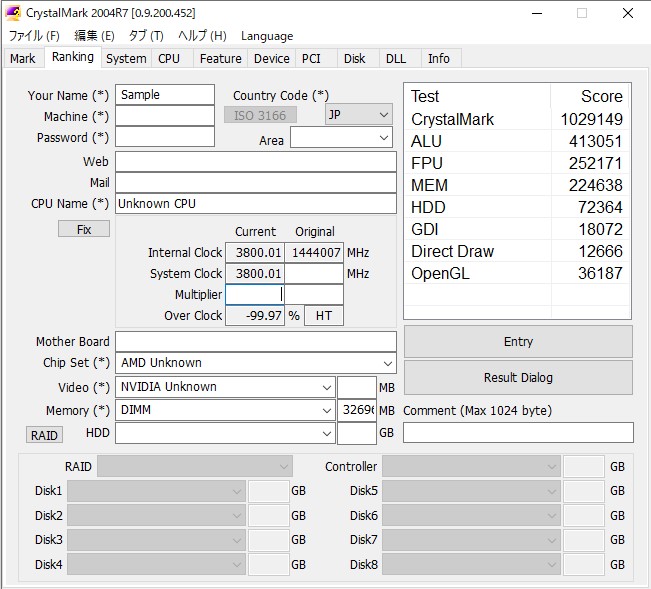Click the Memory size MB field
Image resolution: width=651 pixels, height=589 pixels.
(x=357, y=410)
